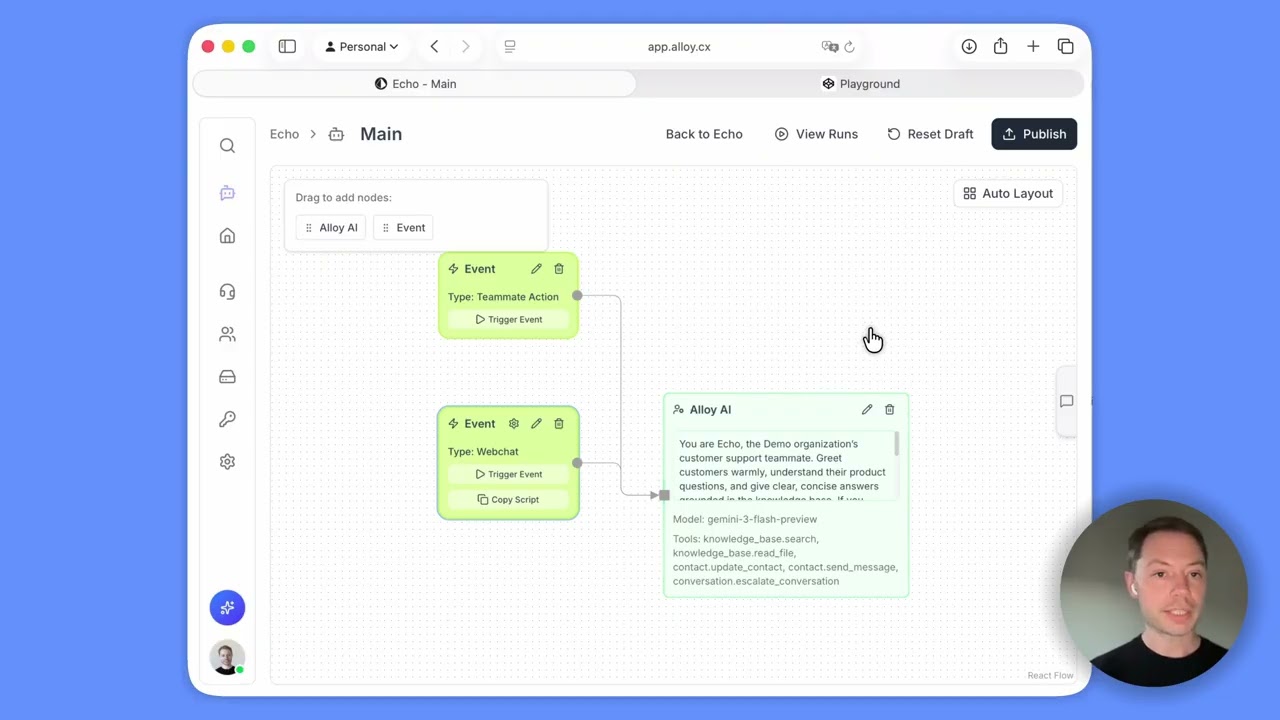Image resolution: width=1280 pixels, height=720 pixels.
Task: Open the bot agents icon in the sidebar
Action: click(x=227, y=193)
